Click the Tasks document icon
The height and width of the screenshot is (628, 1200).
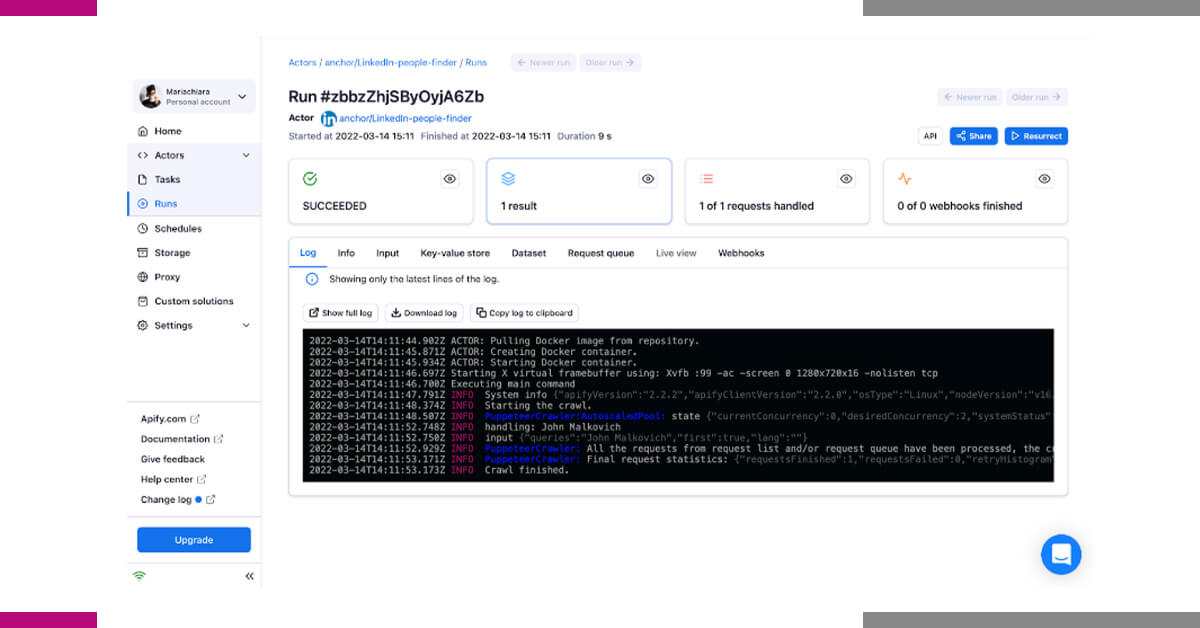(x=143, y=180)
